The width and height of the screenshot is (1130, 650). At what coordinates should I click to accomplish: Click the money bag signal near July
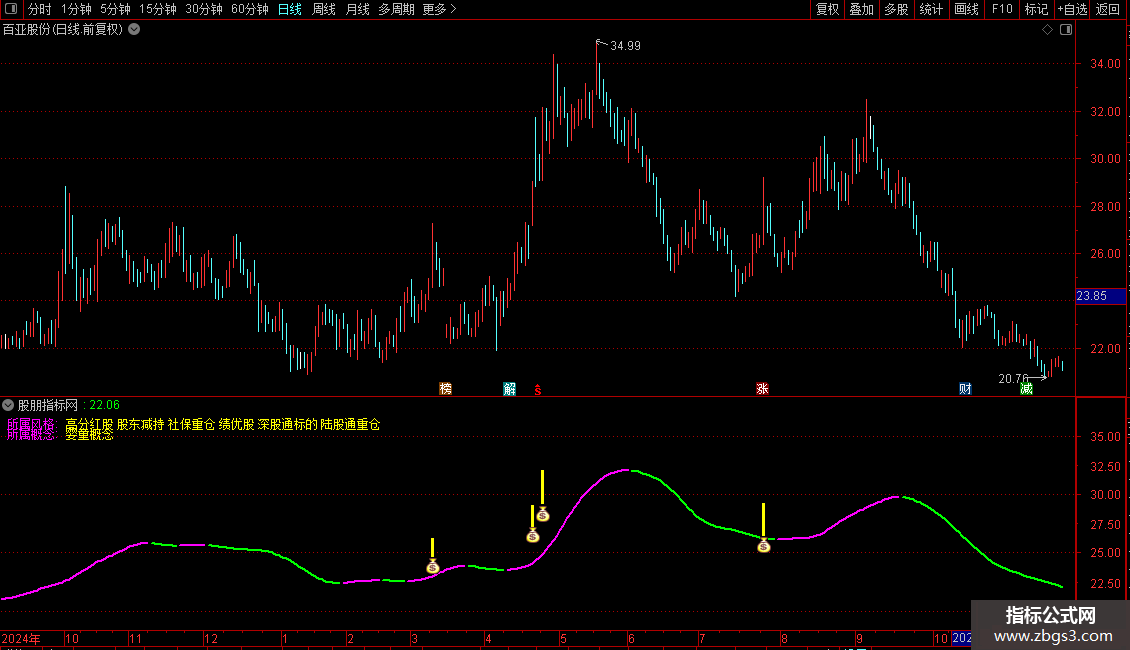point(763,546)
